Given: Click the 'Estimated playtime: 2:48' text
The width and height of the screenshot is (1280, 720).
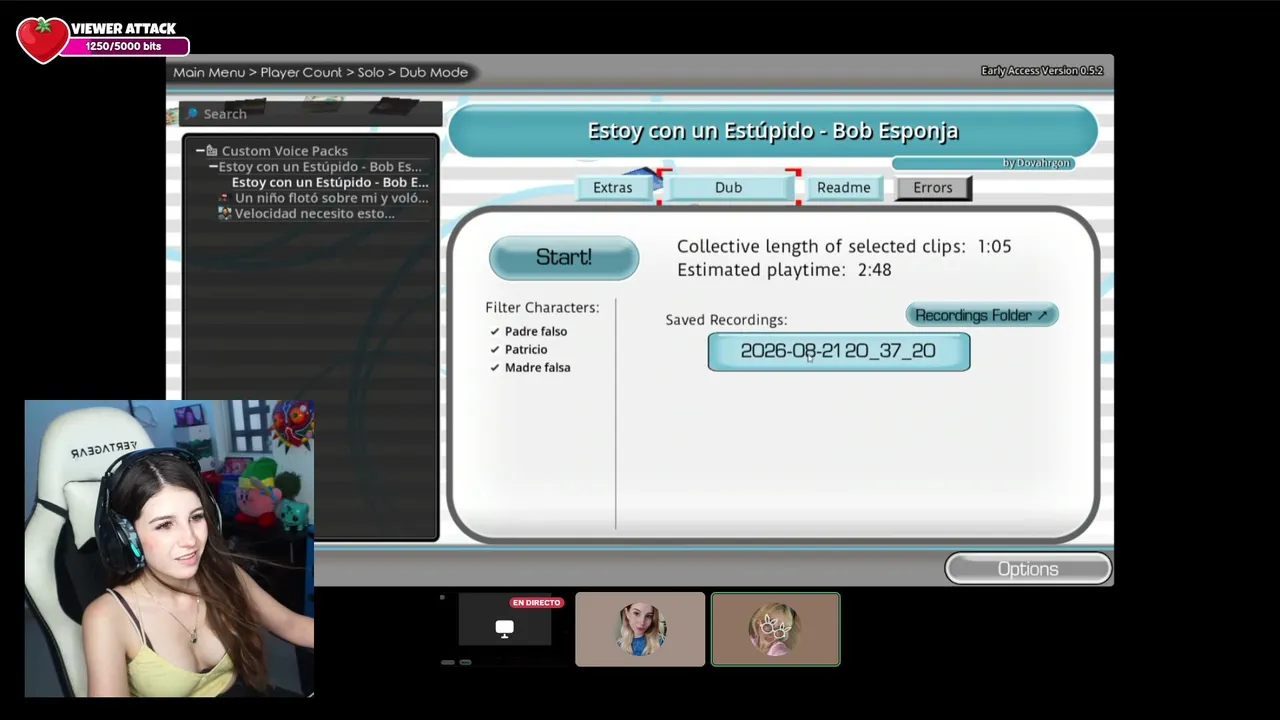Looking at the screenshot, I should [x=784, y=270].
